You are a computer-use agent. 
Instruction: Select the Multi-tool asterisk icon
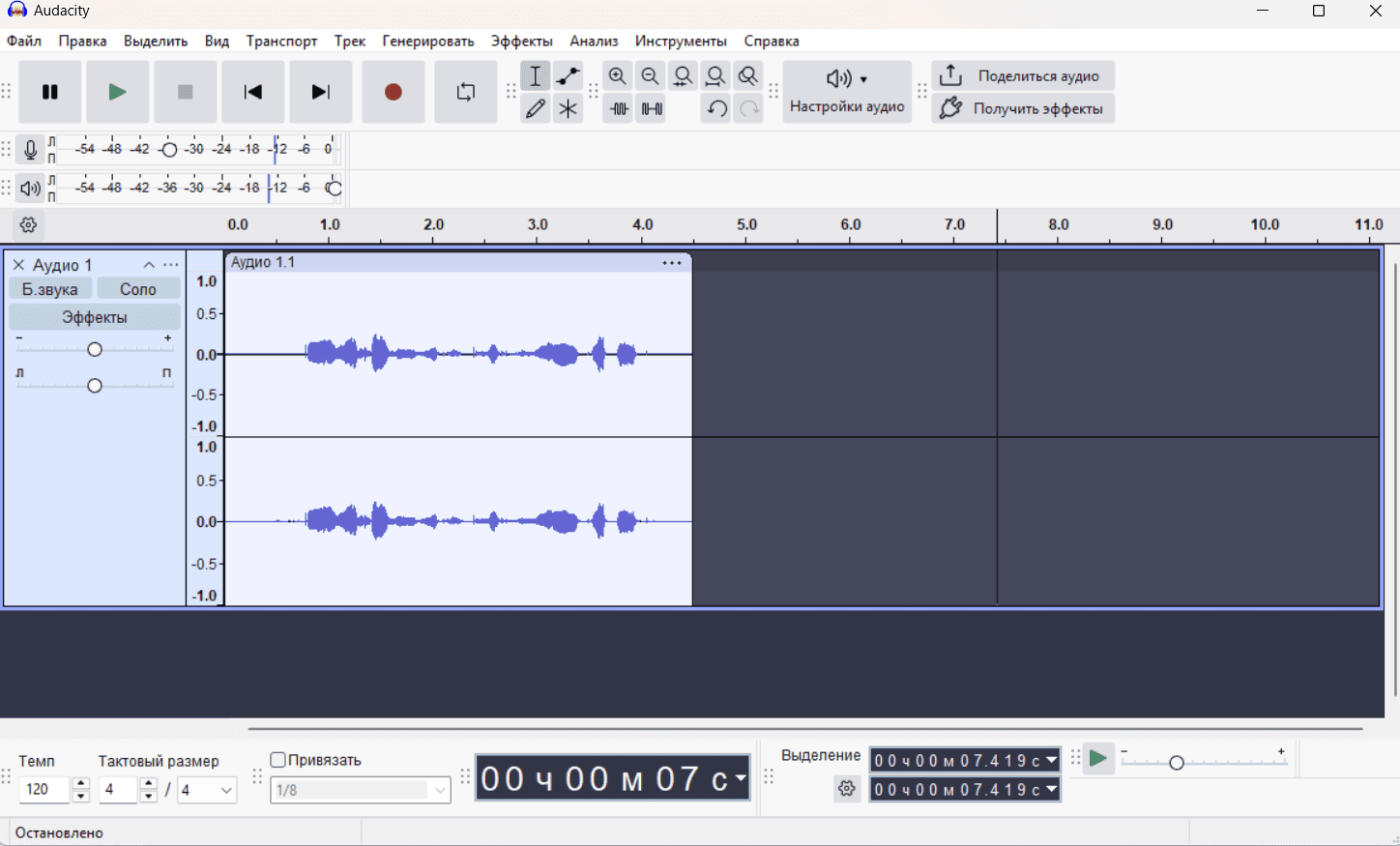tap(568, 109)
